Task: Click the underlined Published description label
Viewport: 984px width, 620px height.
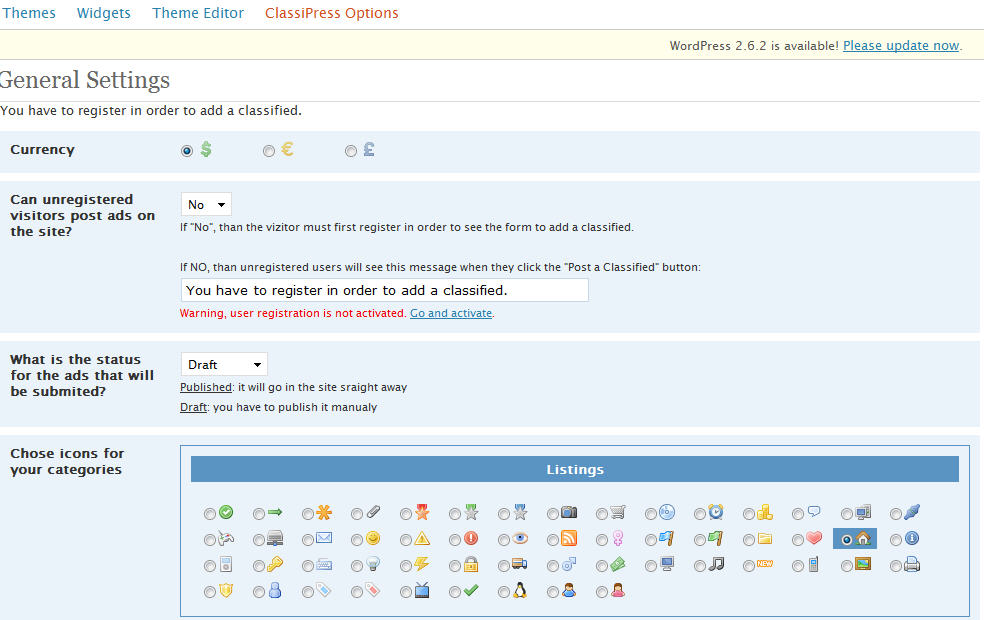Action: [x=206, y=387]
